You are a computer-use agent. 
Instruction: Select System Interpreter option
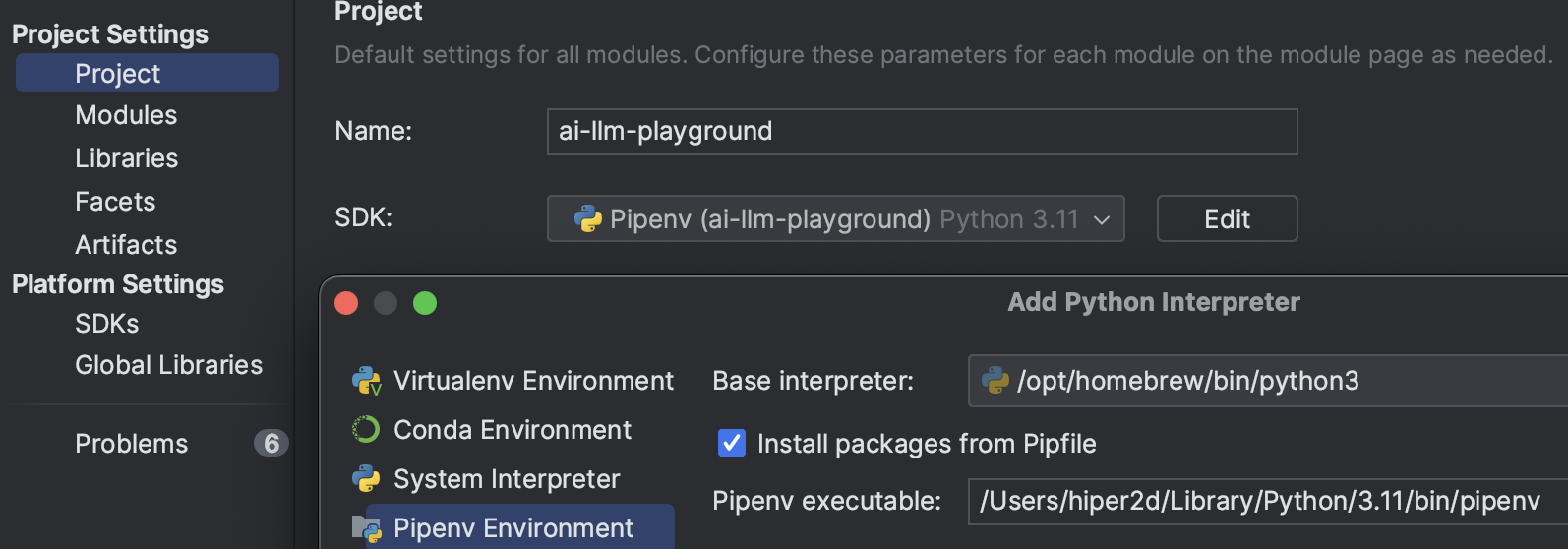coord(507,479)
